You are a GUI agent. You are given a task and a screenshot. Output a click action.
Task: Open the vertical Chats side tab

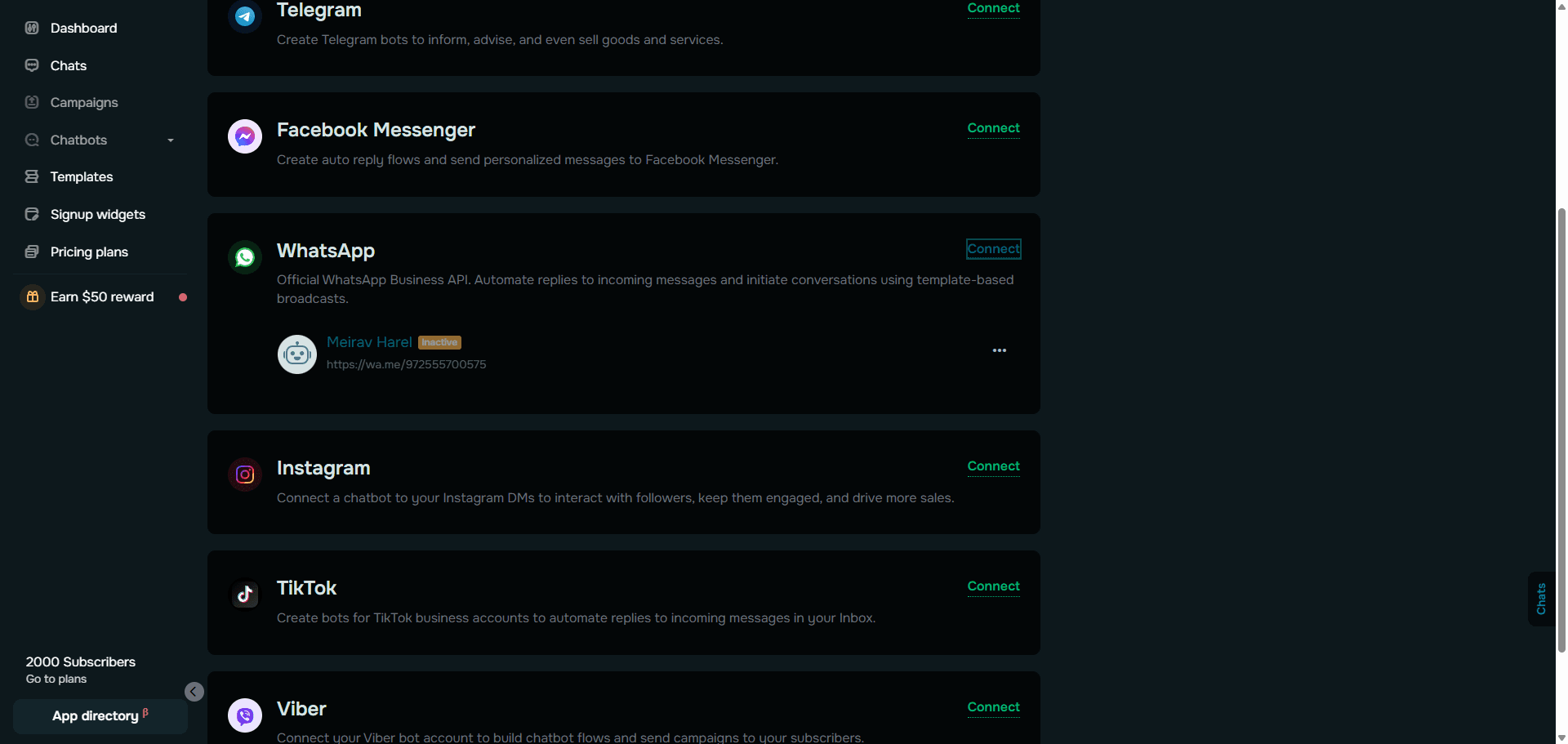pos(1541,599)
